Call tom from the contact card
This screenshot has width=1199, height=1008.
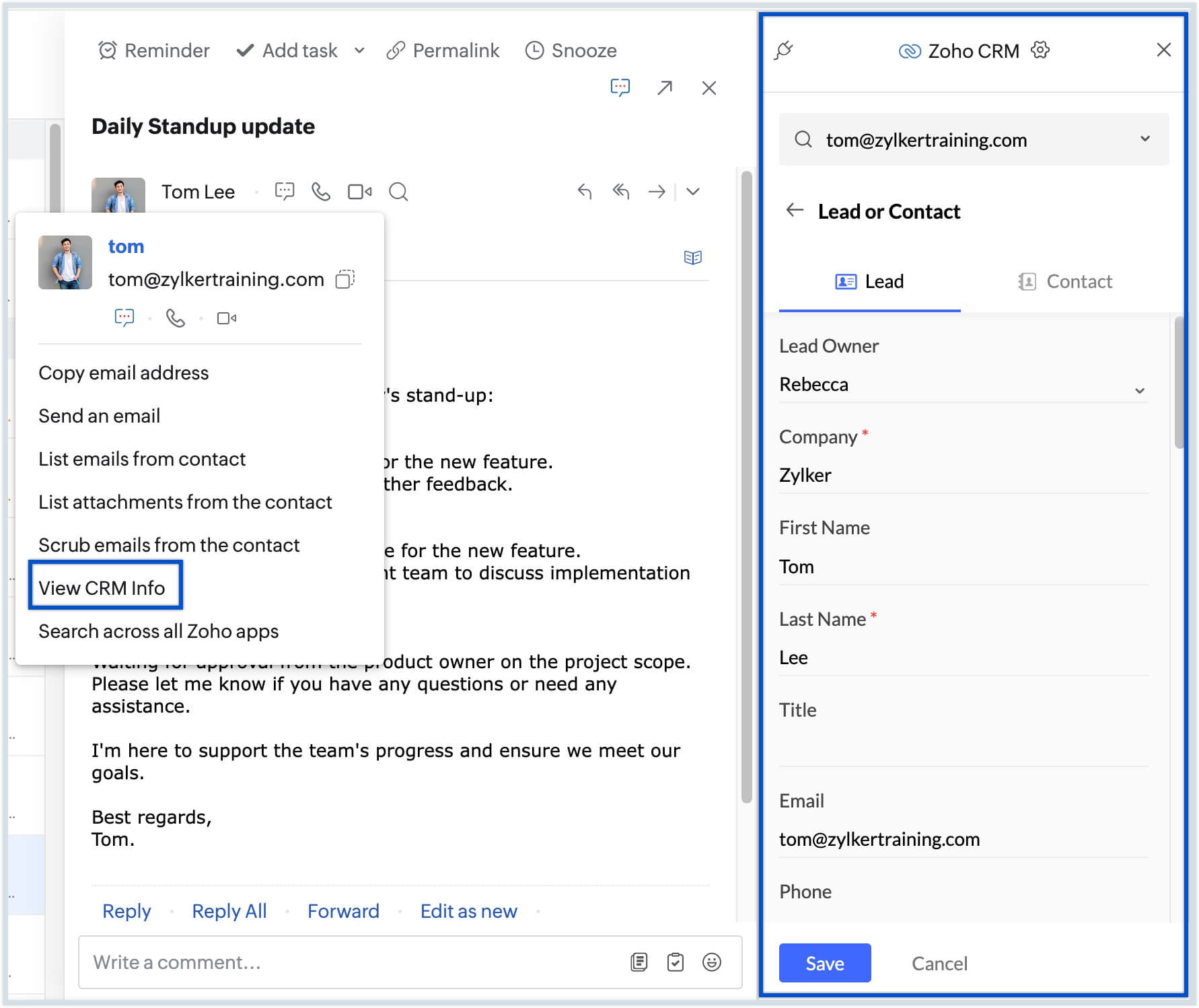pyautogui.click(x=176, y=318)
